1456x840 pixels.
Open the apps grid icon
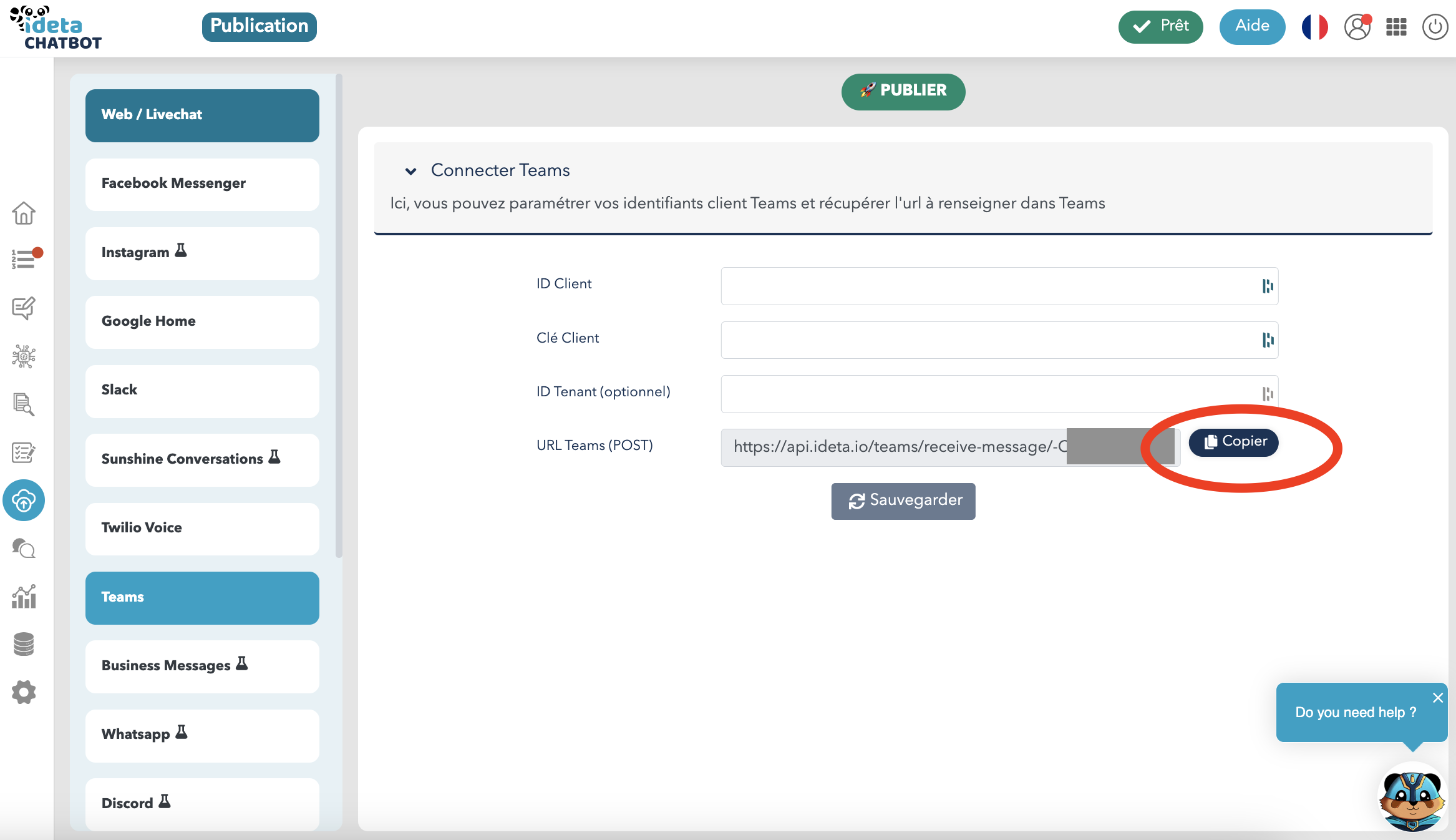(1395, 27)
